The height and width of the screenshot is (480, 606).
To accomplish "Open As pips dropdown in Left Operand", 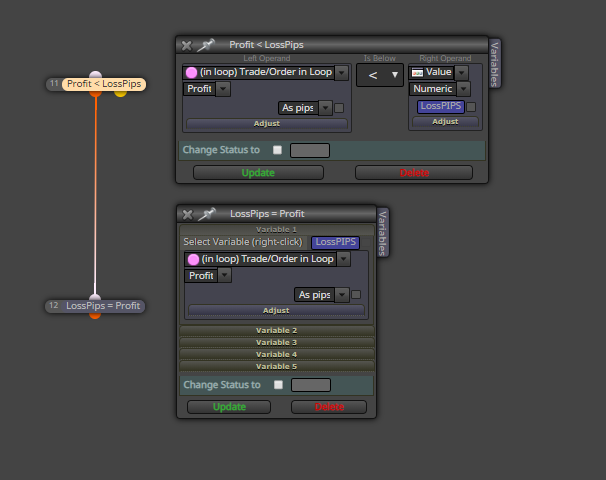I will (x=325, y=108).
